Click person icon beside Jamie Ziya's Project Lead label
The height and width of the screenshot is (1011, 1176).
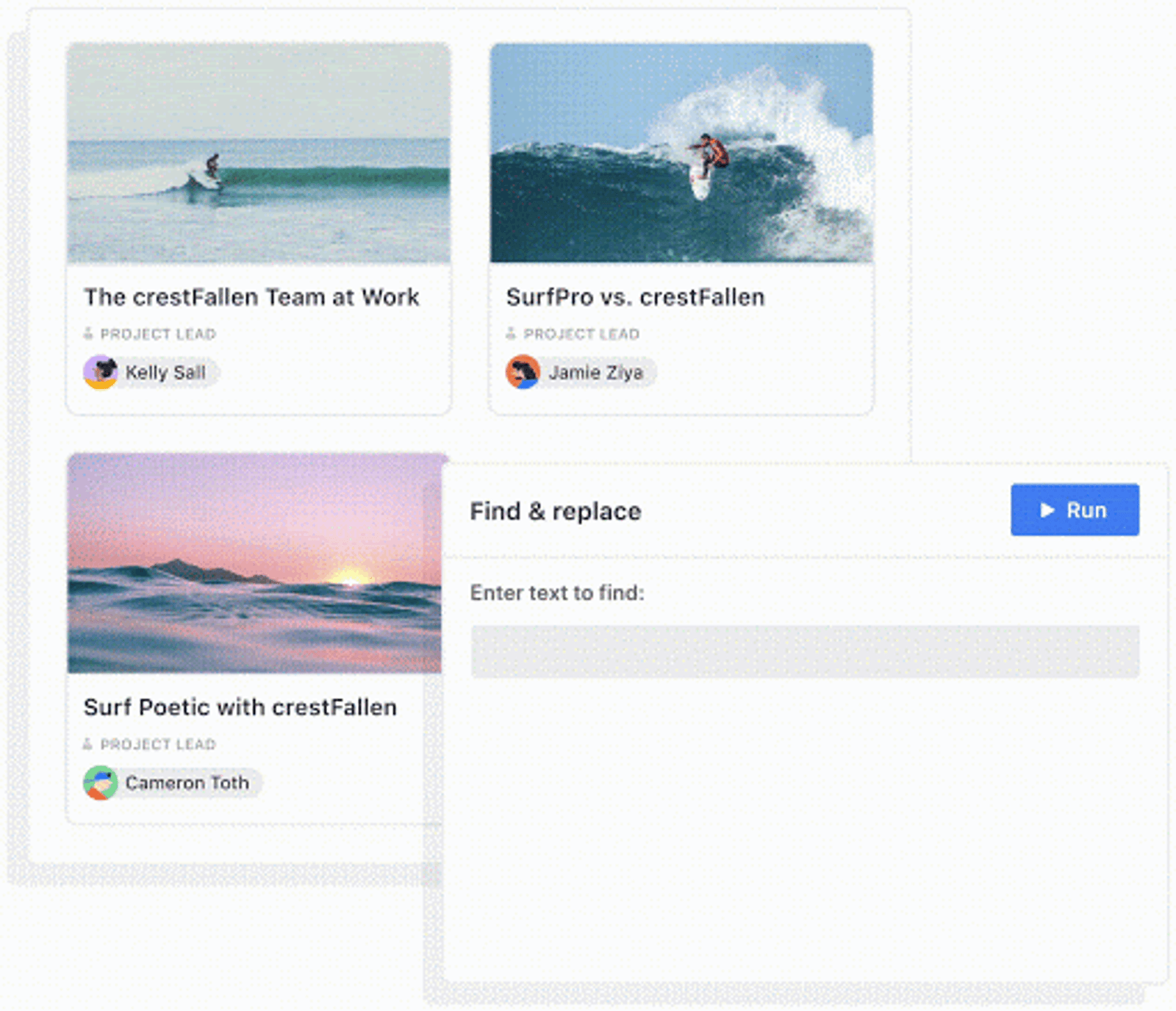tap(511, 334)
